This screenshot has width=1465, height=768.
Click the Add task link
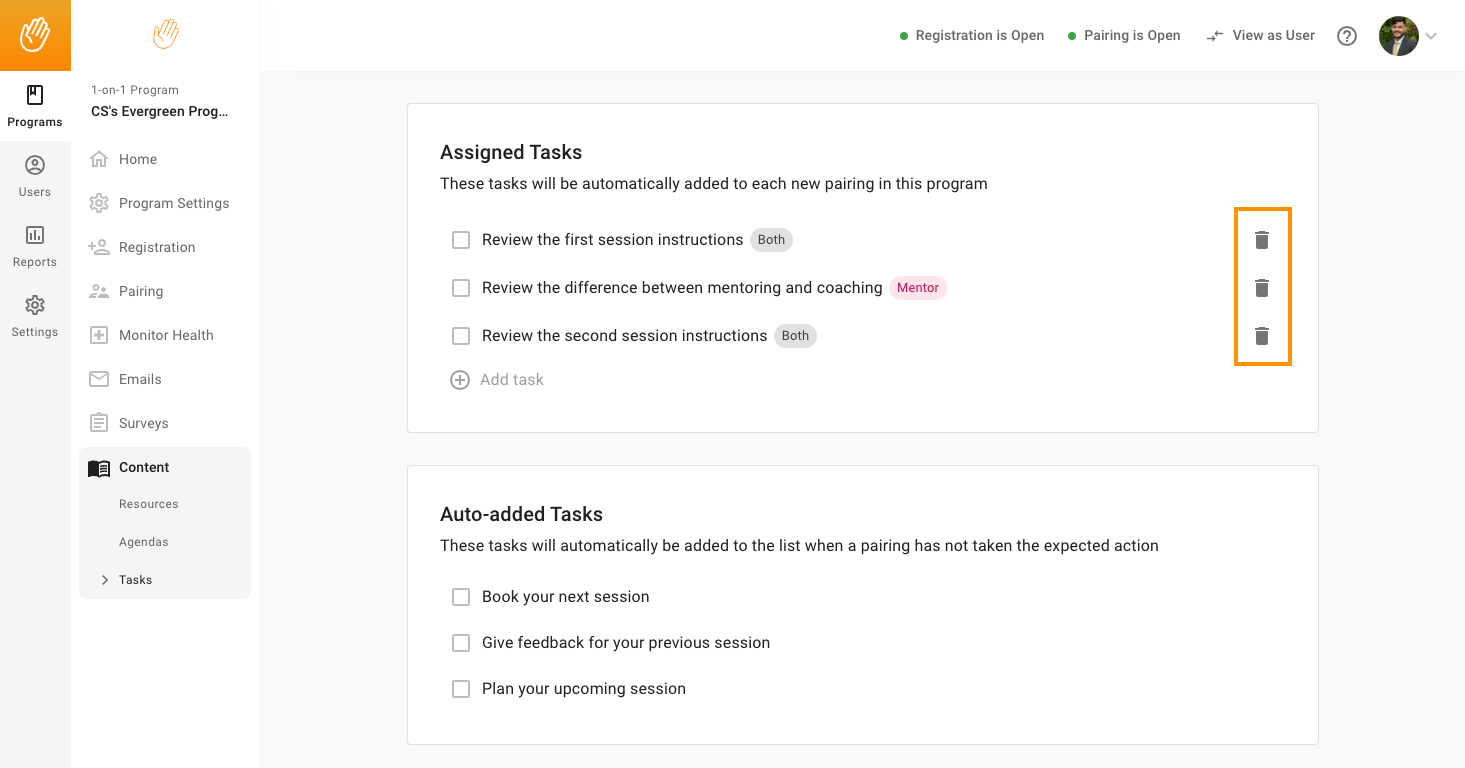(512, 380)
